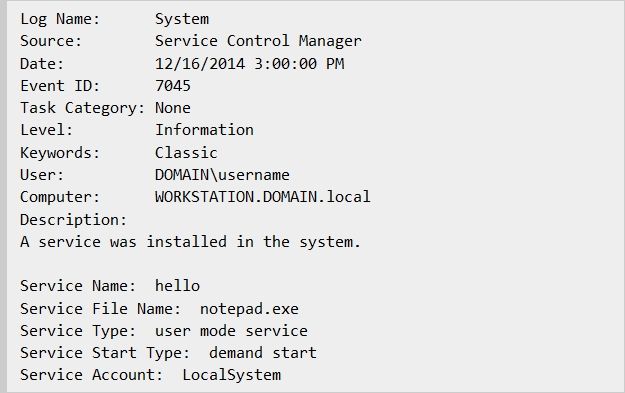Select the Source text Service Control Manager
Viewport: 625px width, 393px height.
click(258, 41)
